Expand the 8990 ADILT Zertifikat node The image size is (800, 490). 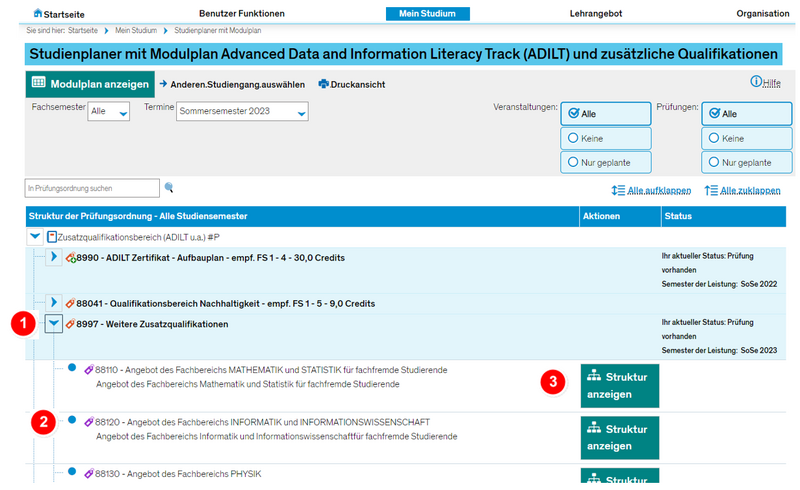tap(54, 257)
